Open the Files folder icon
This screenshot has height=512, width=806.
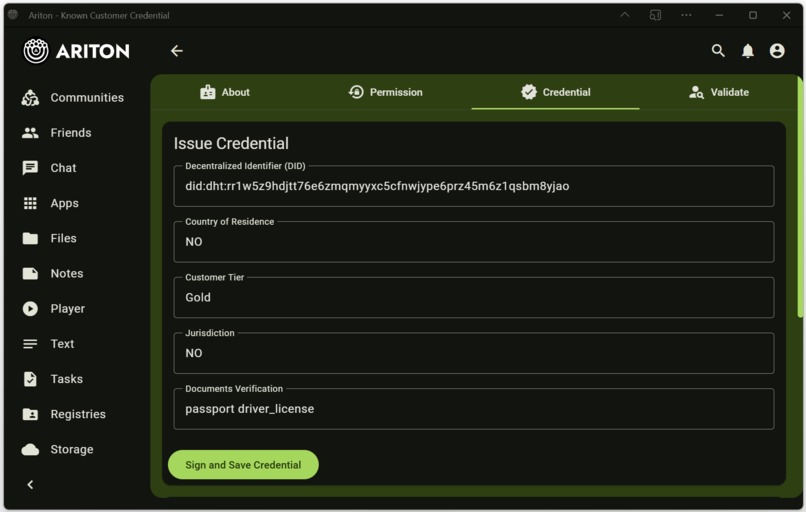[x=30, y=239]
